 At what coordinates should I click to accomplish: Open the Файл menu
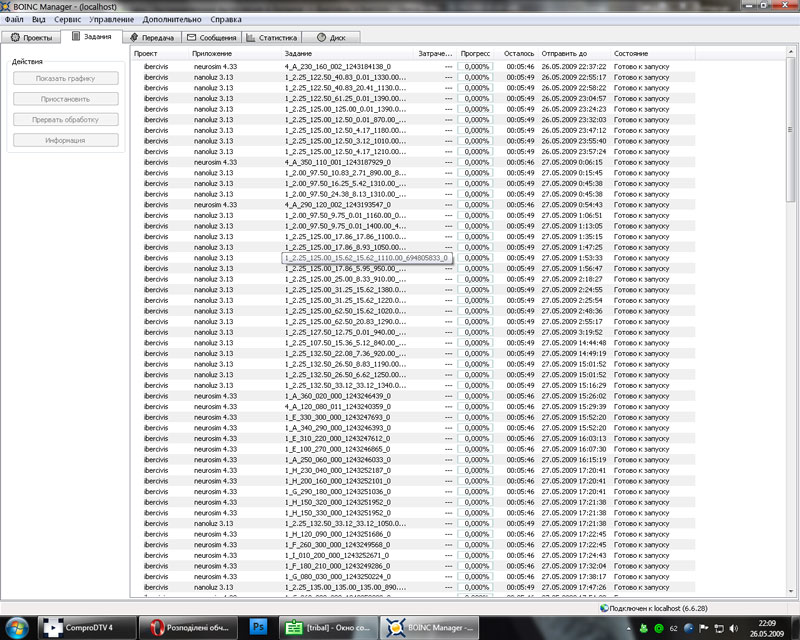click(14, 19)
